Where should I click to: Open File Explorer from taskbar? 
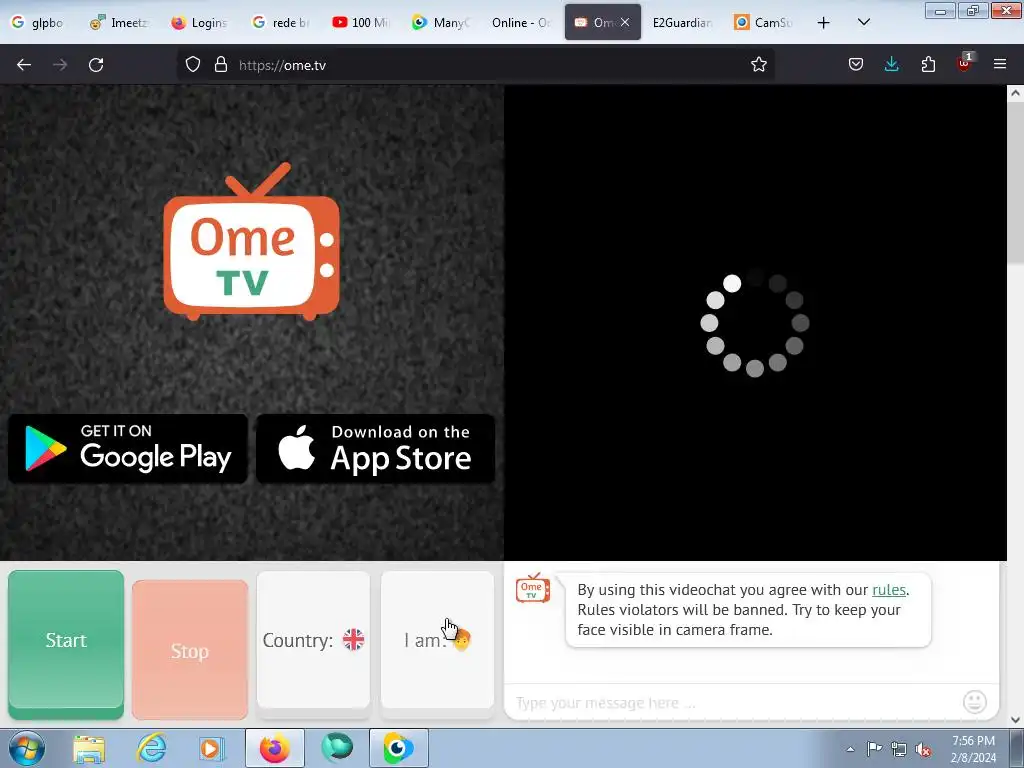89,748
